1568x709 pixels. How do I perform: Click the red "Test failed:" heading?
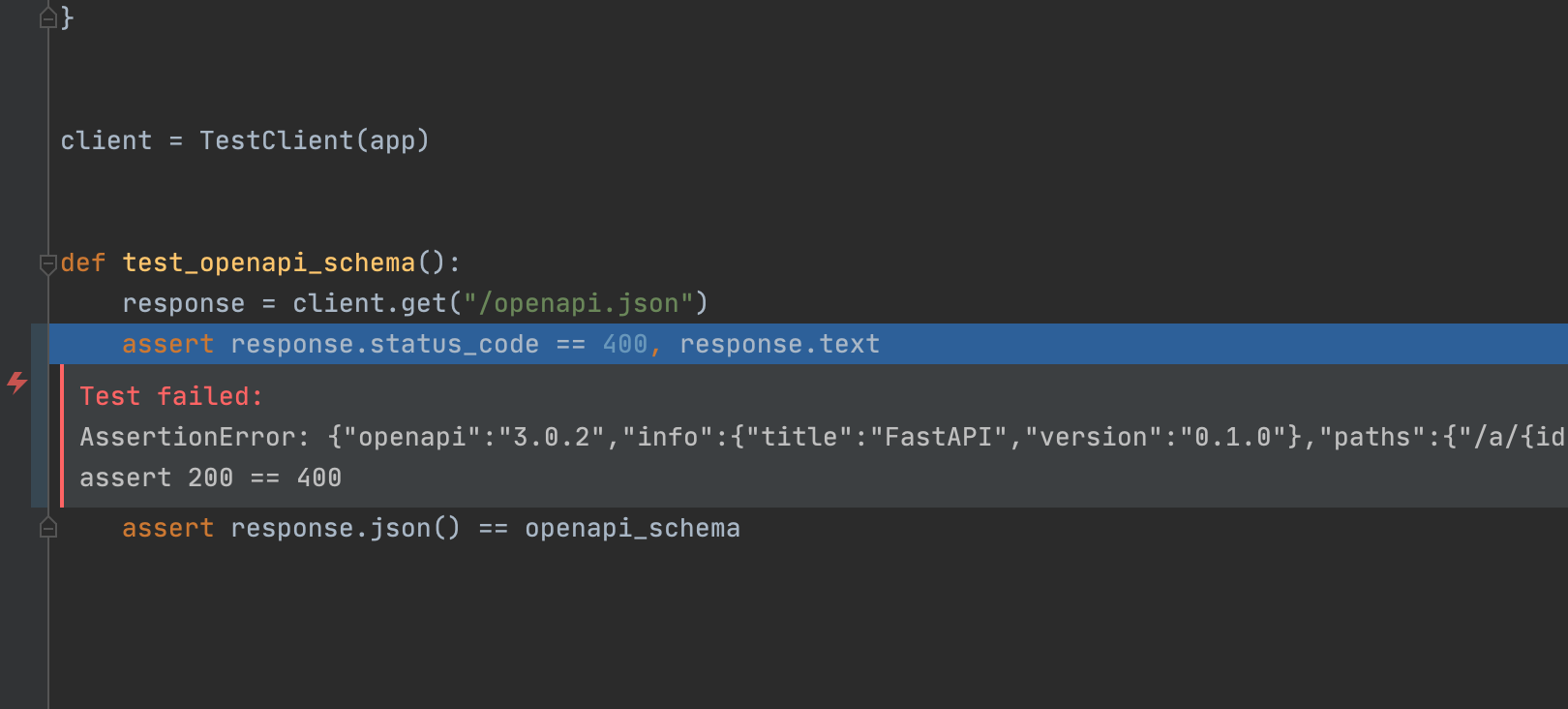171,396
